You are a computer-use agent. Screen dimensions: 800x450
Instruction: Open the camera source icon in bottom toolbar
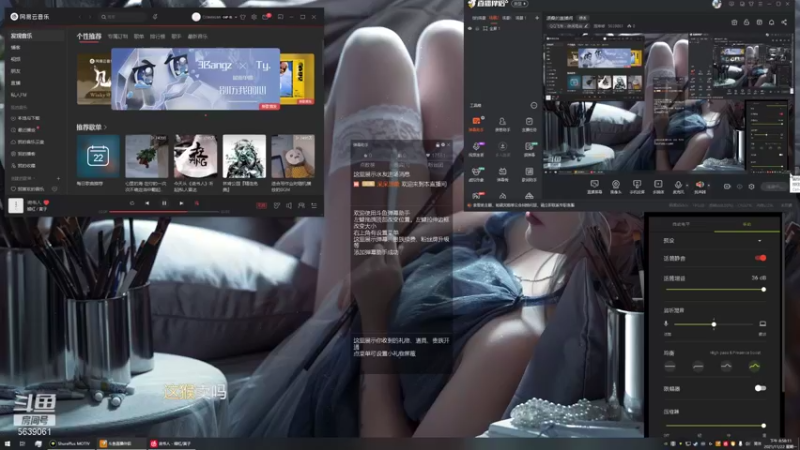pyautogui.click(x=616, y=187)
